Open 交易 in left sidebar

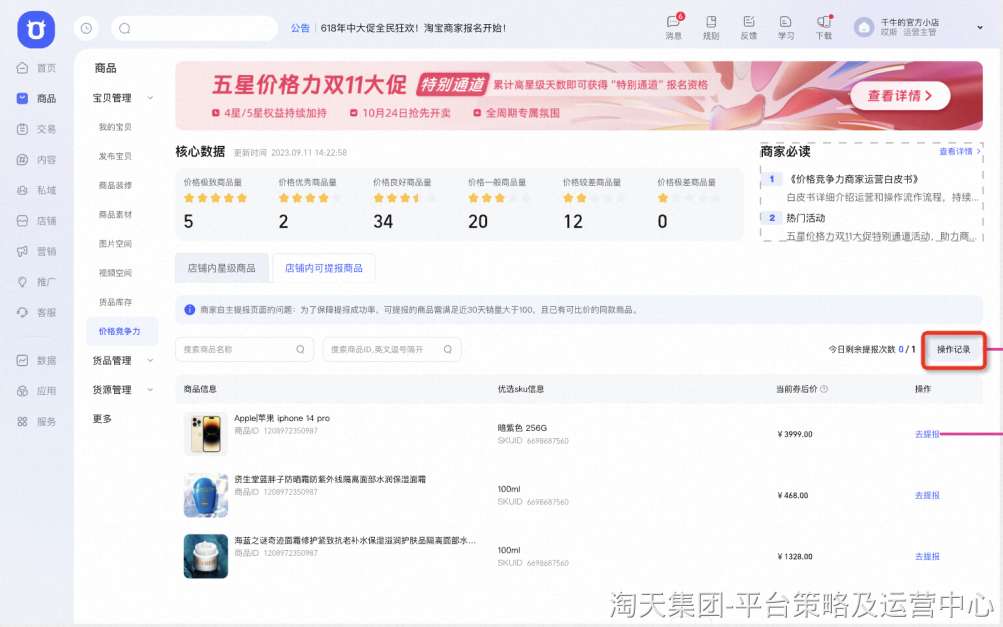37,129
